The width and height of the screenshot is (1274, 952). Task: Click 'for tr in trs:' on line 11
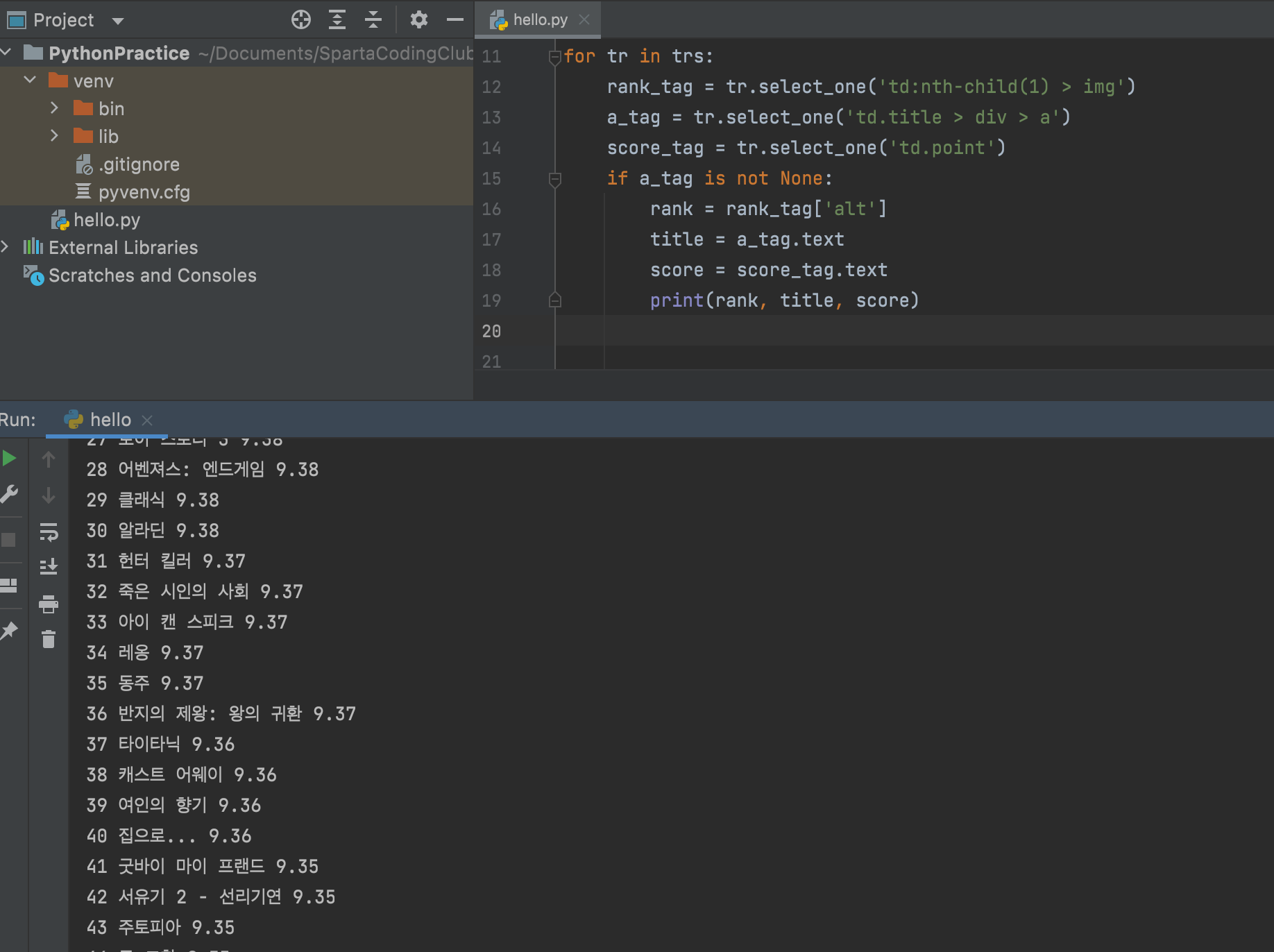coord(638,56)
